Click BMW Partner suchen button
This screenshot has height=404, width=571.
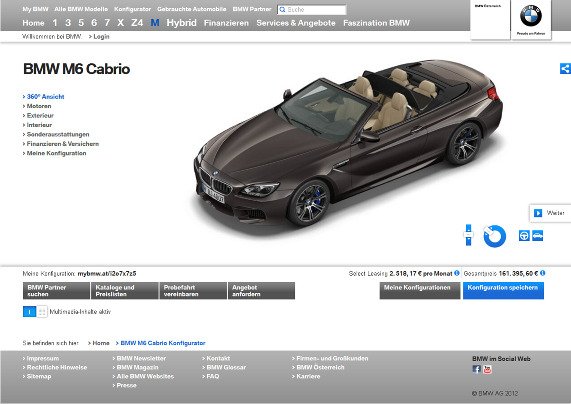56,290
